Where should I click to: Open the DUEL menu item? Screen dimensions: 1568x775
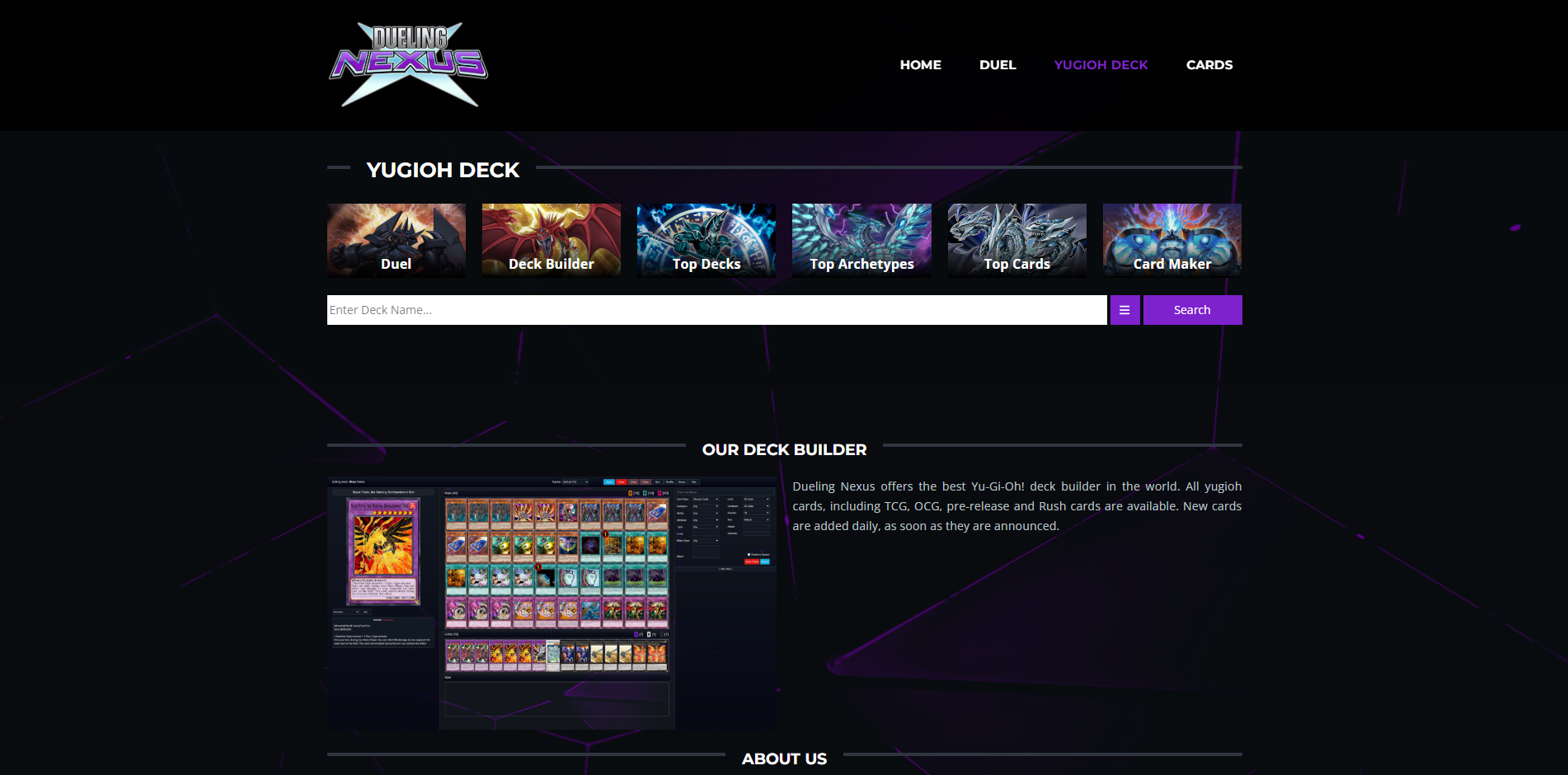pyautogui.click(x=998, y=64)
